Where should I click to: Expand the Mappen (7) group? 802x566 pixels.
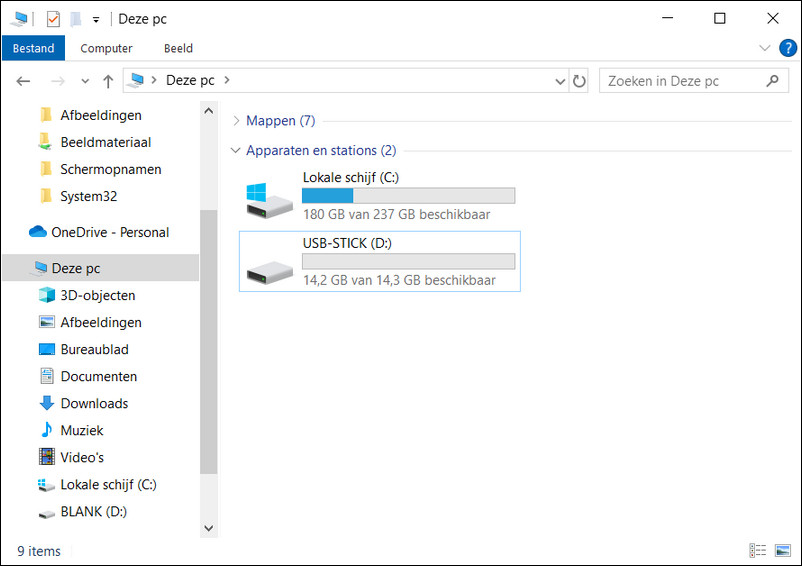(236, 121)
